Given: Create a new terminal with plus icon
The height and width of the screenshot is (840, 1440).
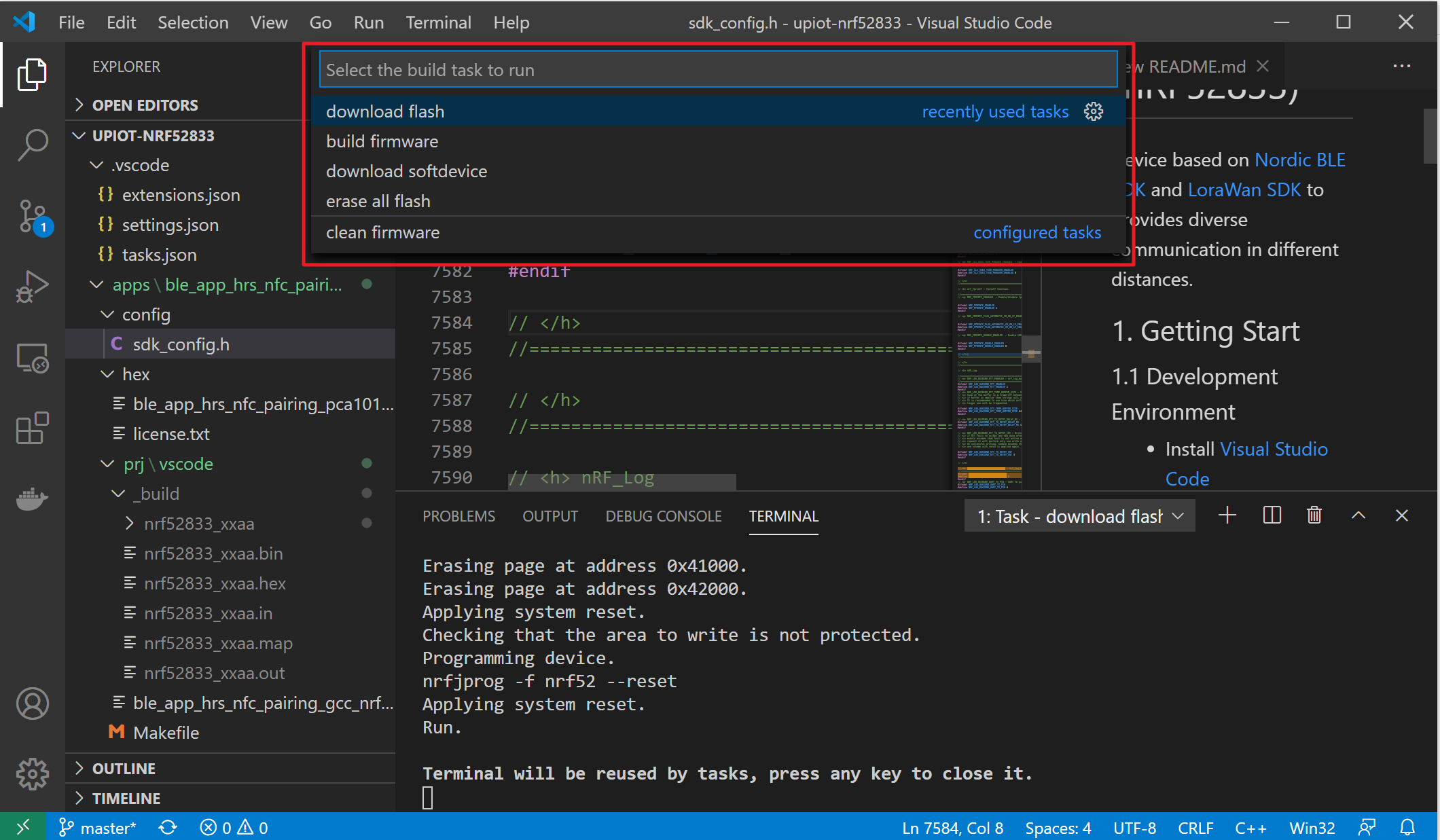Looking at the screenshot, I should click(x=1227, y=516).
